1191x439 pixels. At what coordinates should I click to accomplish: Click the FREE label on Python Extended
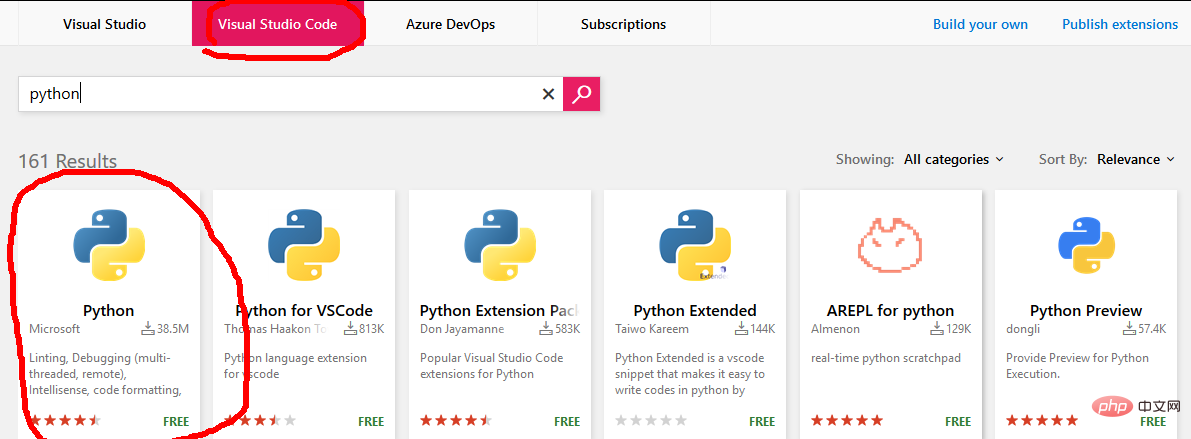[763, 422]
